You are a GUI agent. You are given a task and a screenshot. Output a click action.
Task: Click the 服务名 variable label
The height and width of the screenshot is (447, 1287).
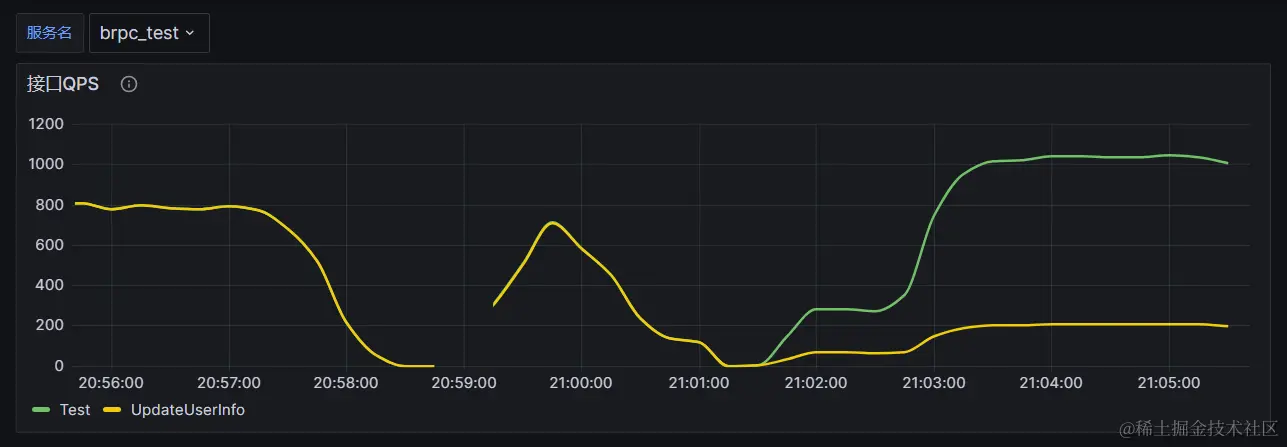click(x=49, y=33)
